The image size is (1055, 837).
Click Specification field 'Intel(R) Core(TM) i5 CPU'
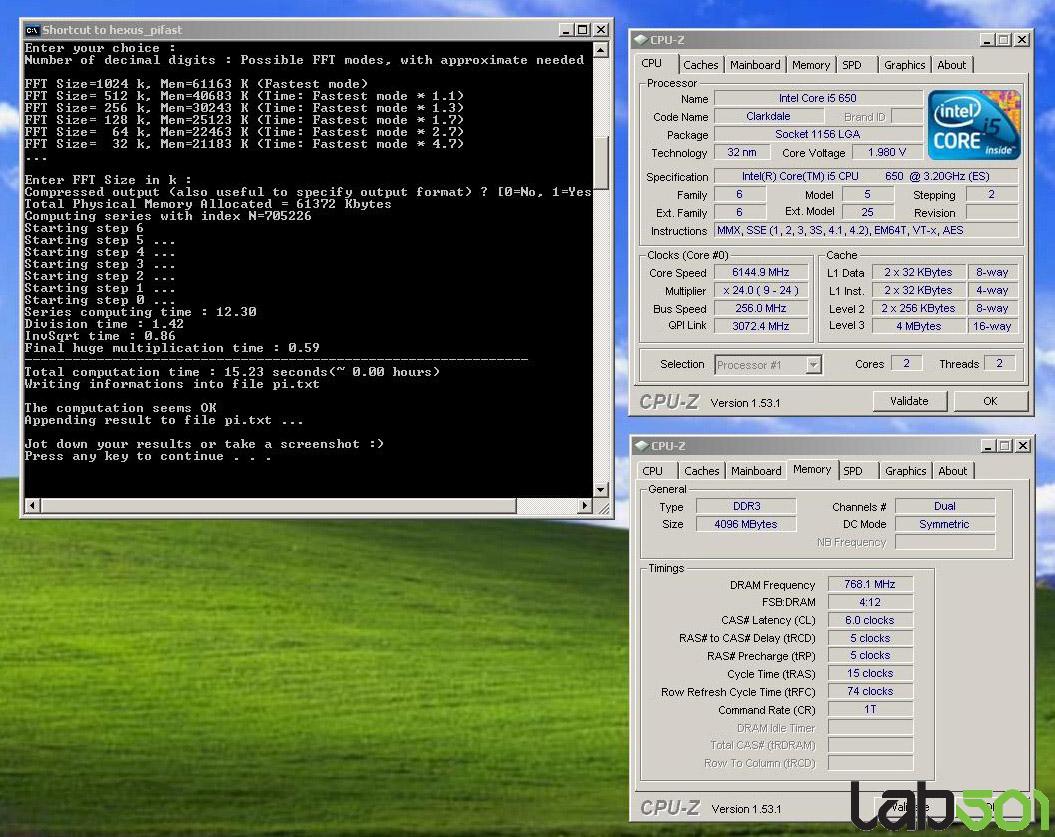866,176
